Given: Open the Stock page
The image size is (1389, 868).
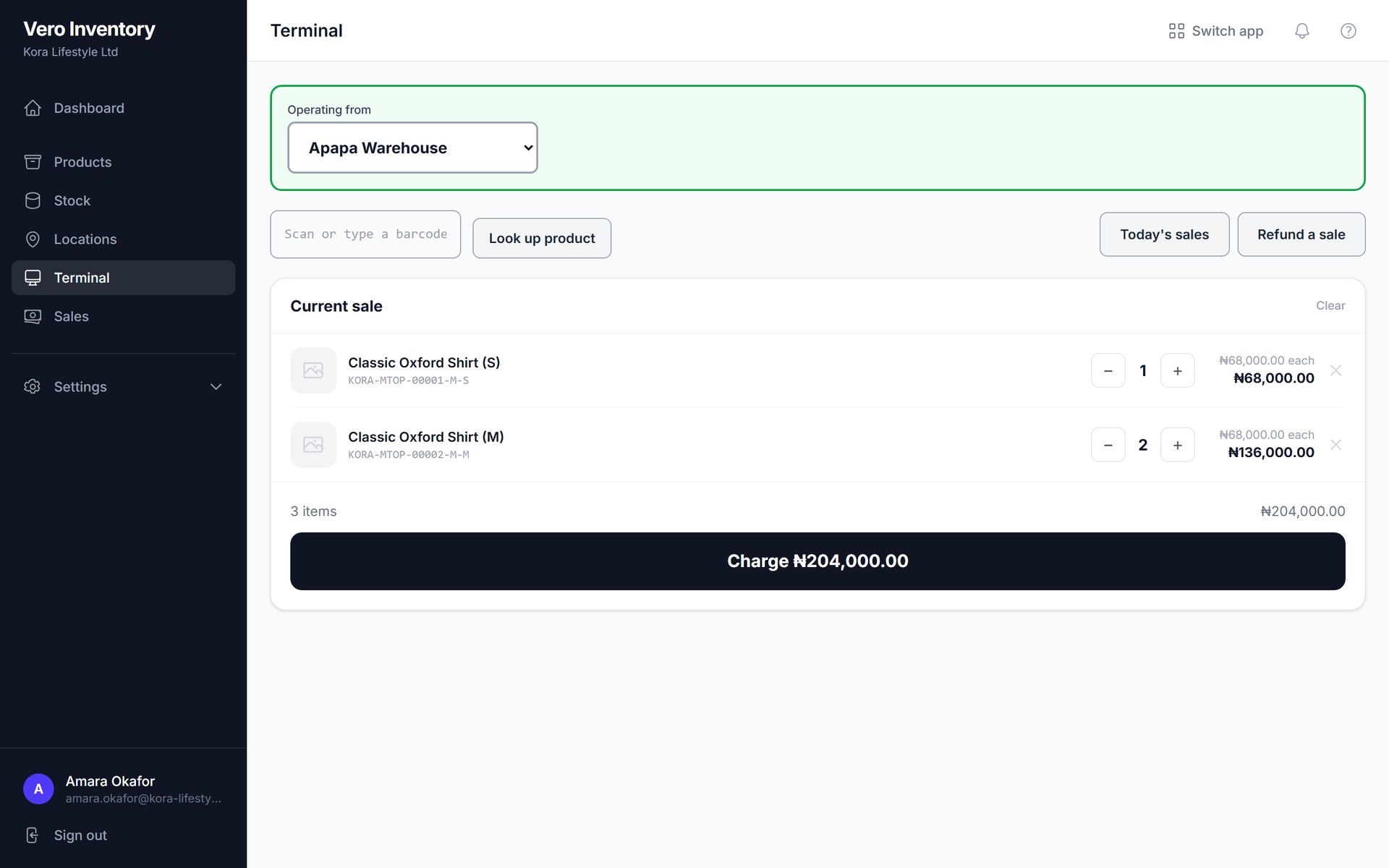Looking at the screenshot, I should (123, 200).
